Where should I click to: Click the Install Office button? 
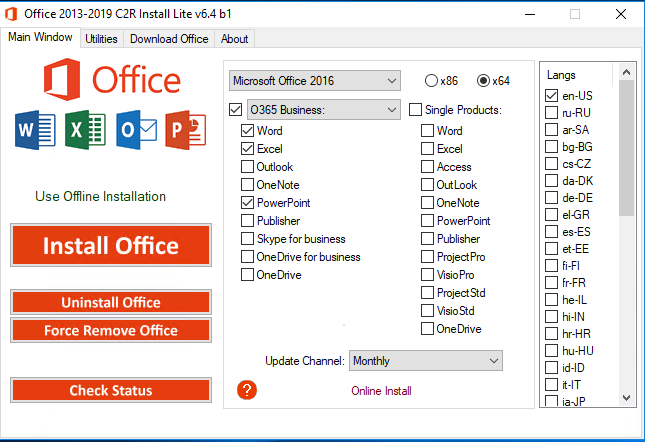click(111, 245)
